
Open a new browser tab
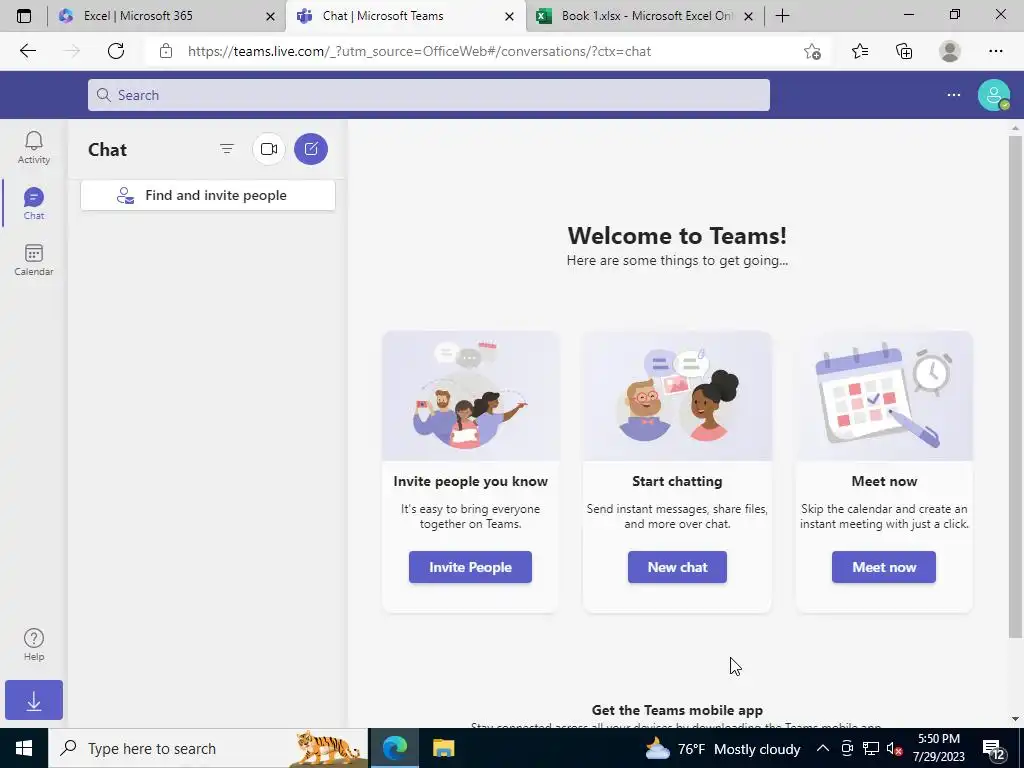point(782,16)
